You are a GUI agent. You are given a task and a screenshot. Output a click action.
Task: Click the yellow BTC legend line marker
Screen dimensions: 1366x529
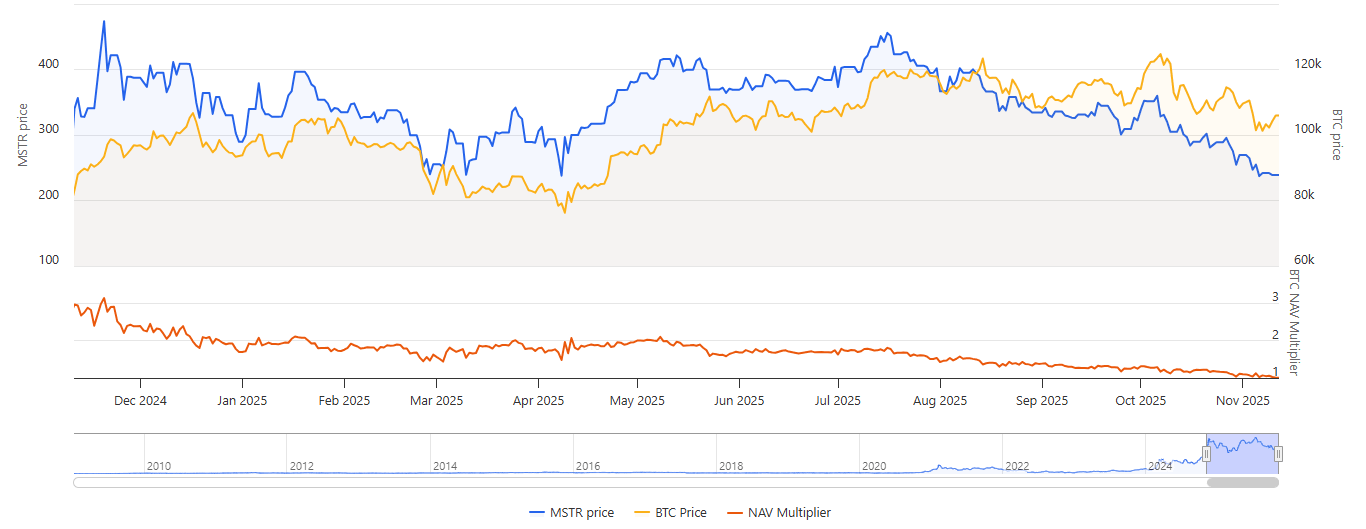click(x=642, y=513)
